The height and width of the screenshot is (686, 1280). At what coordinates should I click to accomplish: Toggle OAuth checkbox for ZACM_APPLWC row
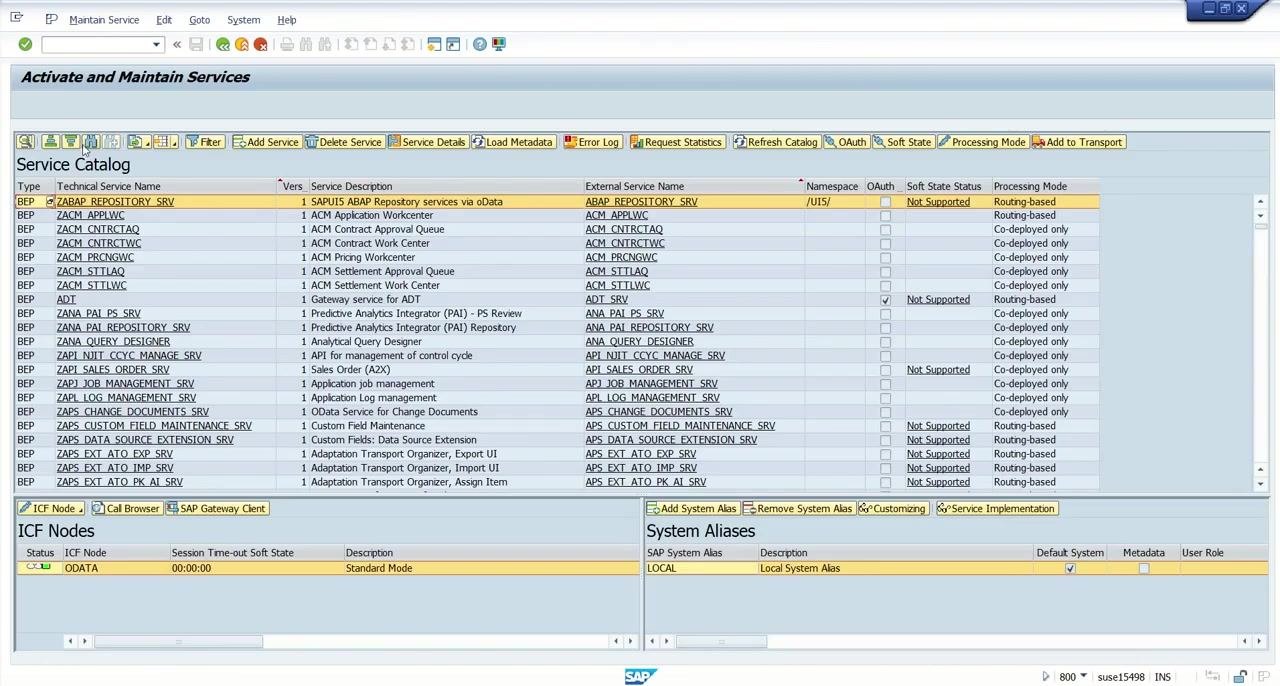point(885,216)
